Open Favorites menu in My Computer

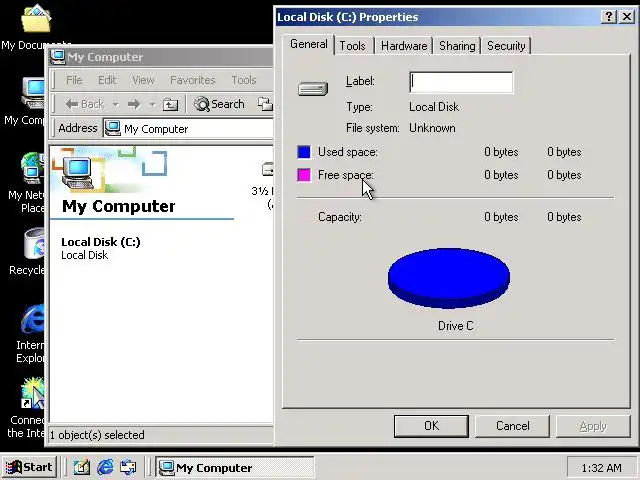coord(193,80)
